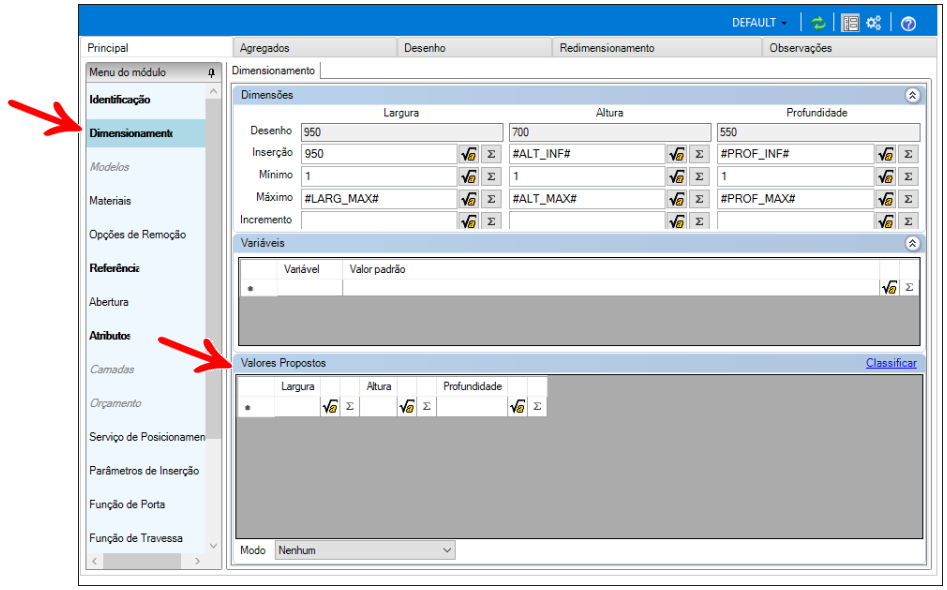Switch to the Redimensionamento tab
The width and height of the screenshot is (947, 590).
click(x=607, y=48)
